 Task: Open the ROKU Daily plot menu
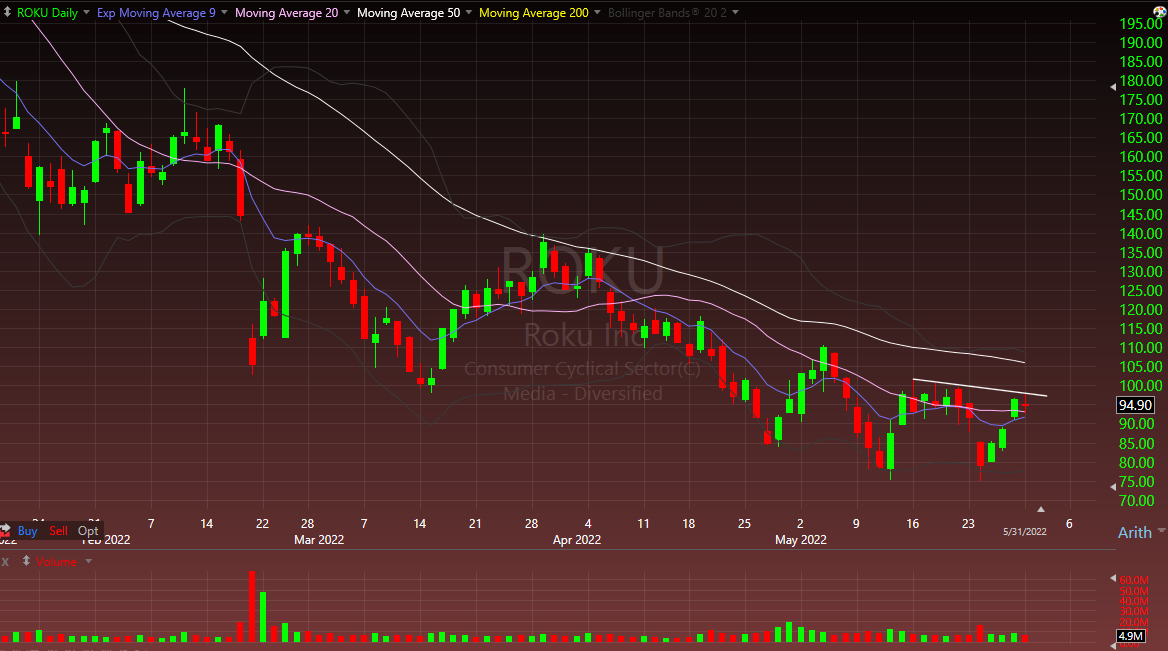pos(86,13)
